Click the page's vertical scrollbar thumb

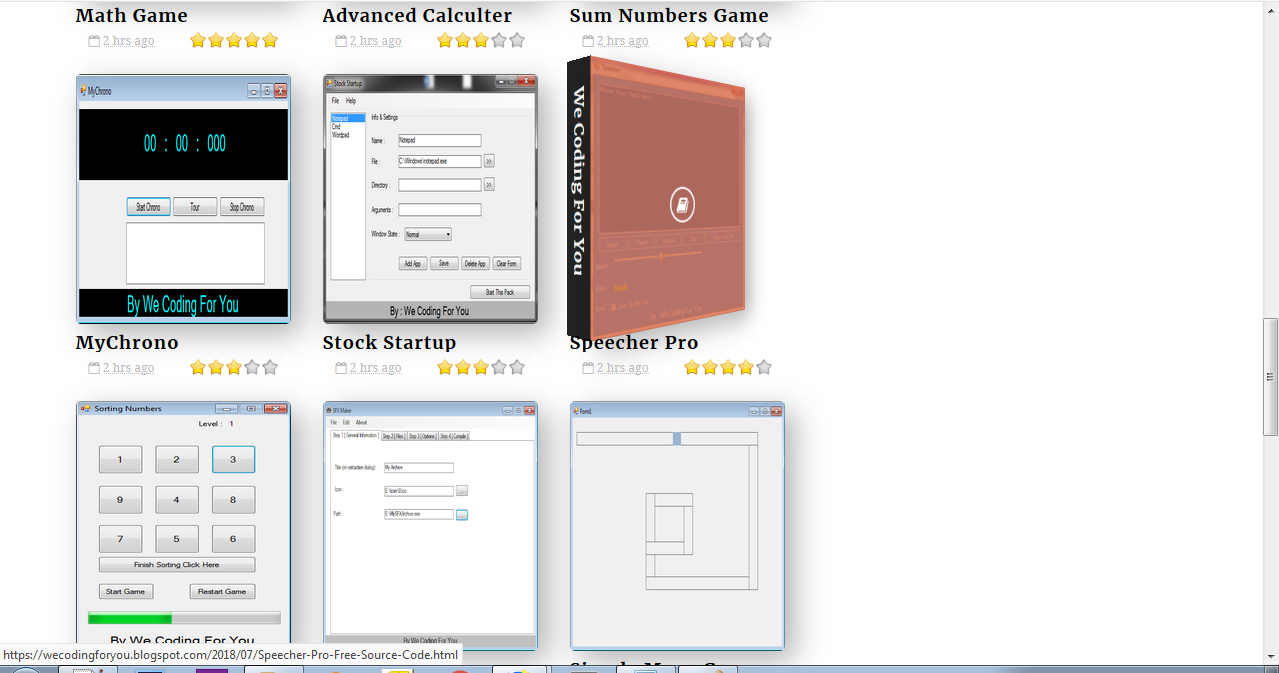click(x=1270, y=377)
